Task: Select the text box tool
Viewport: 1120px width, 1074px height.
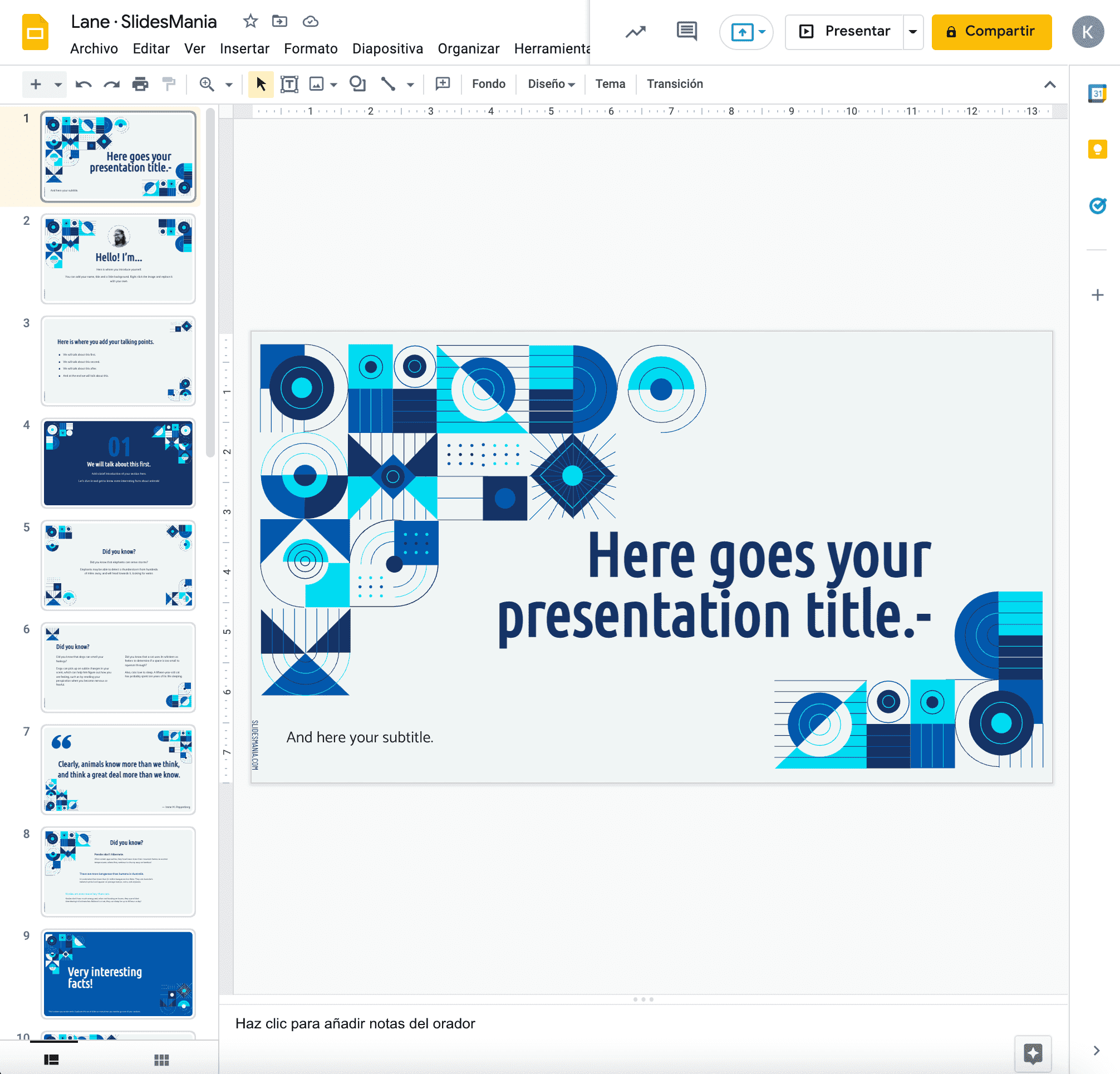Action: coord(289,84)
